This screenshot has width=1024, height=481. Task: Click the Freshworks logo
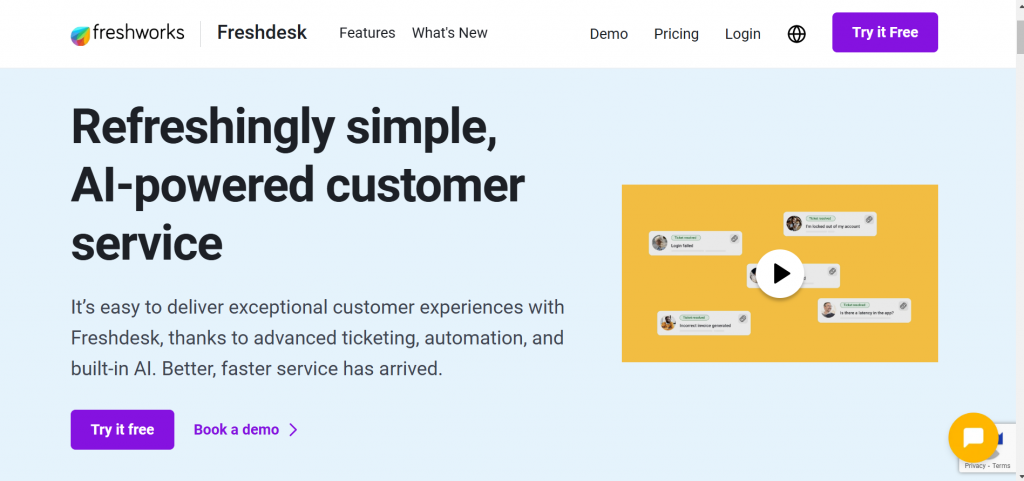(x=127, y=33)
